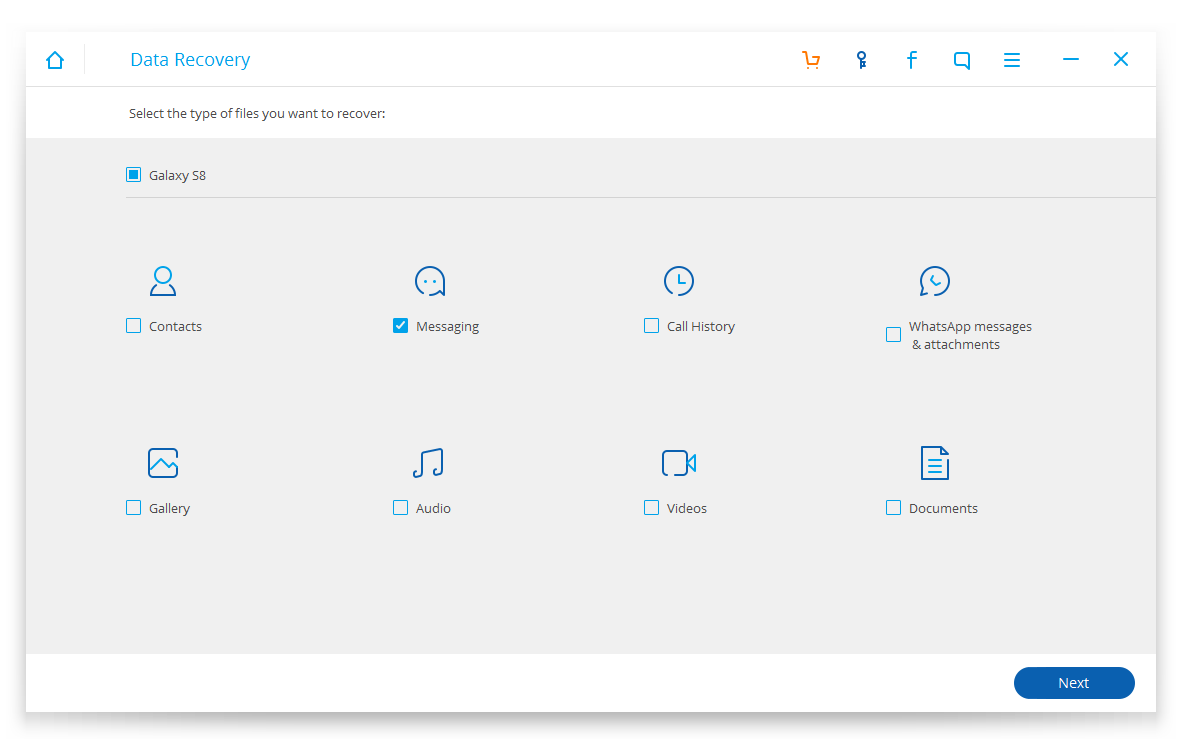Screen dimensions: 1182x741
Task: Click the Messaging speech bubble icon
Action: point(430,281)
